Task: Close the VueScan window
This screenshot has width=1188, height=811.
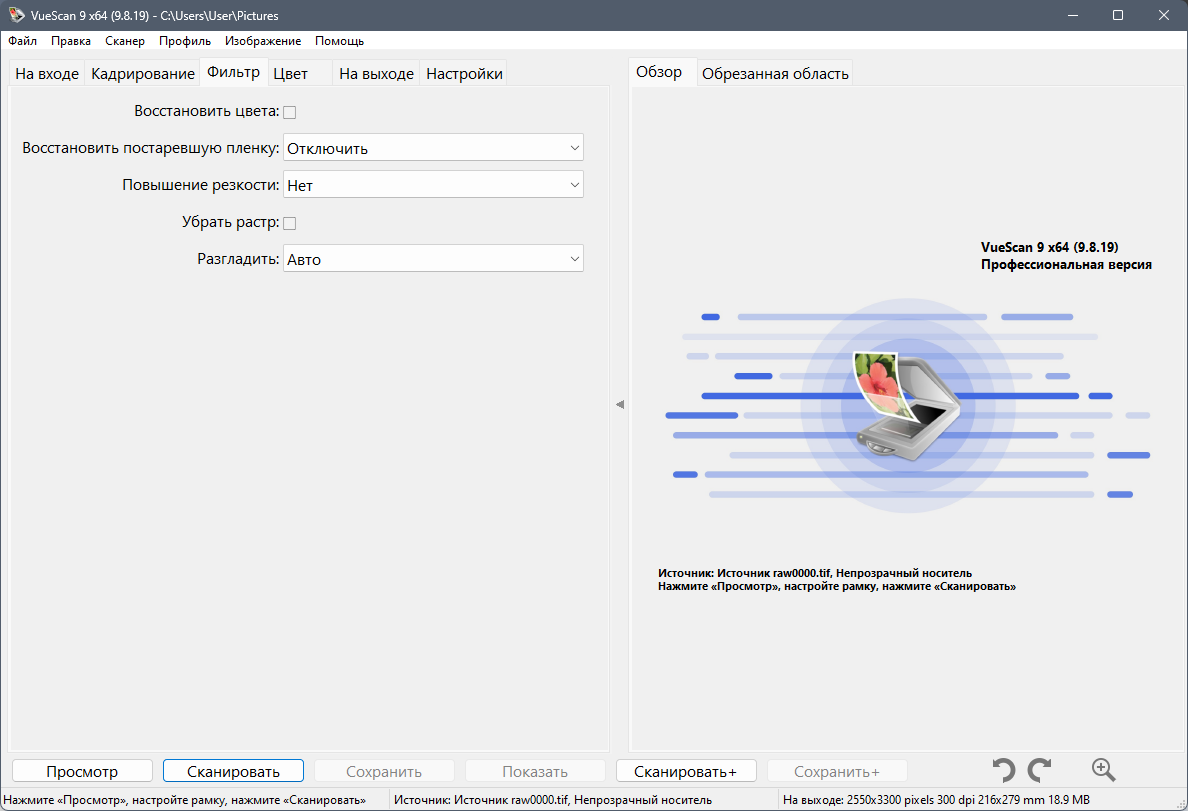Action: 1164,15
